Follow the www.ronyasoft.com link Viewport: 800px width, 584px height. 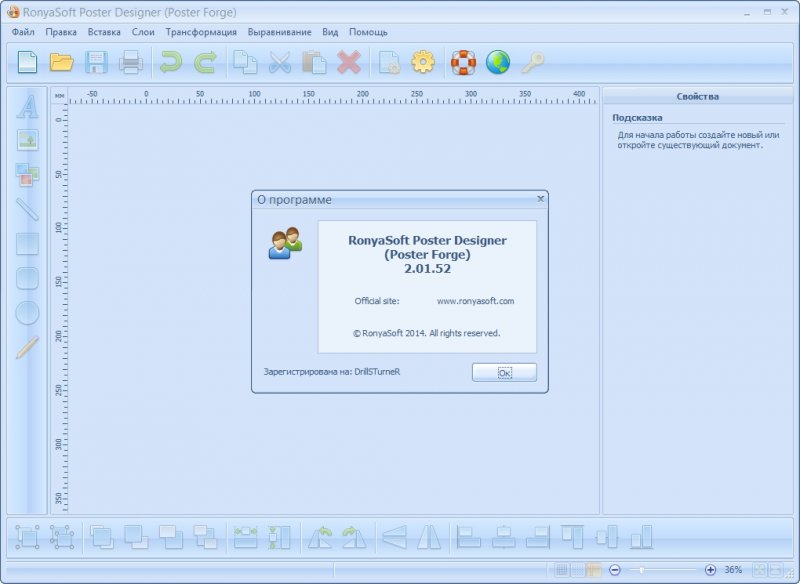pos(476,301)
